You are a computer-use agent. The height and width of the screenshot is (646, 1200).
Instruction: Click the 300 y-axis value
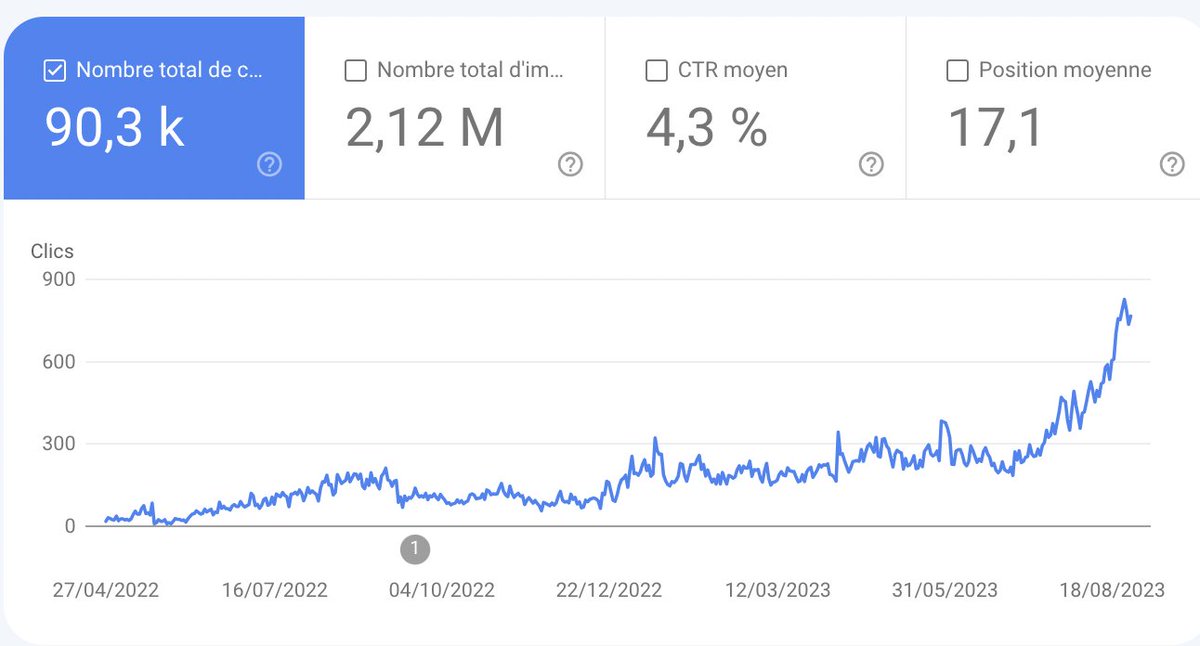[x=58, y=444]
